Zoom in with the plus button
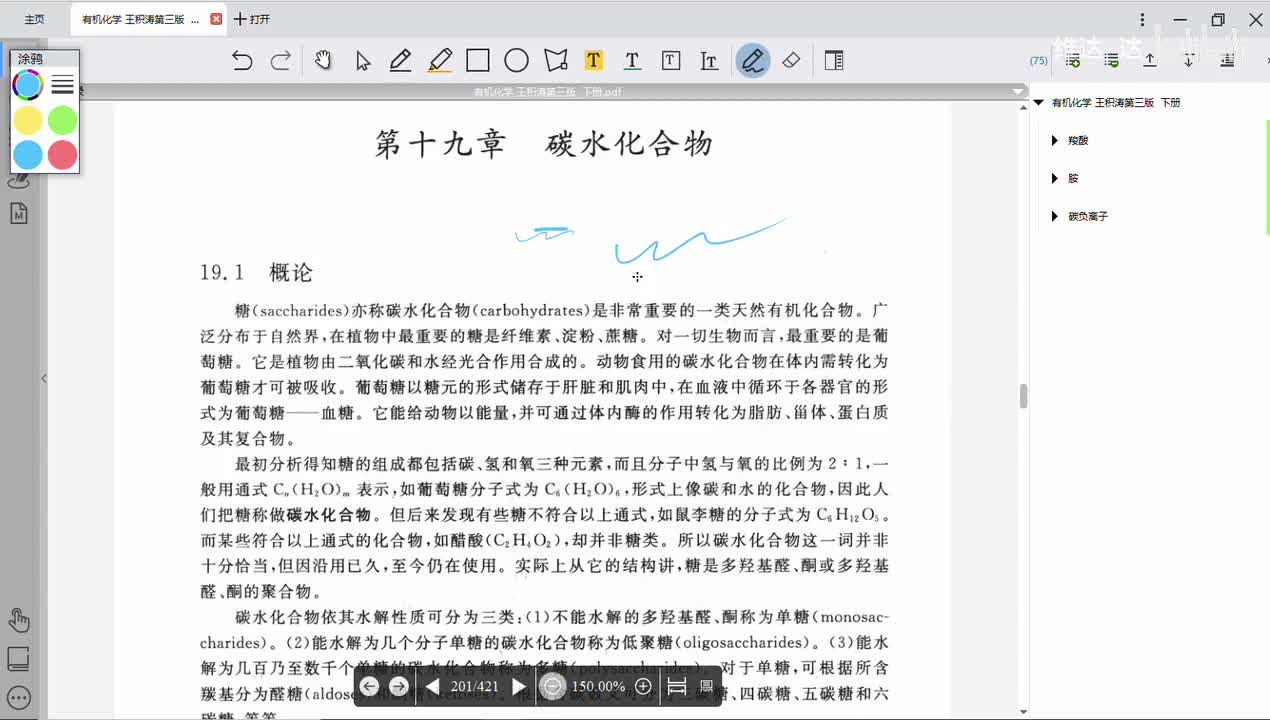Image resolution: width=1270 pixels, height=720 pixels. [643, 687]
